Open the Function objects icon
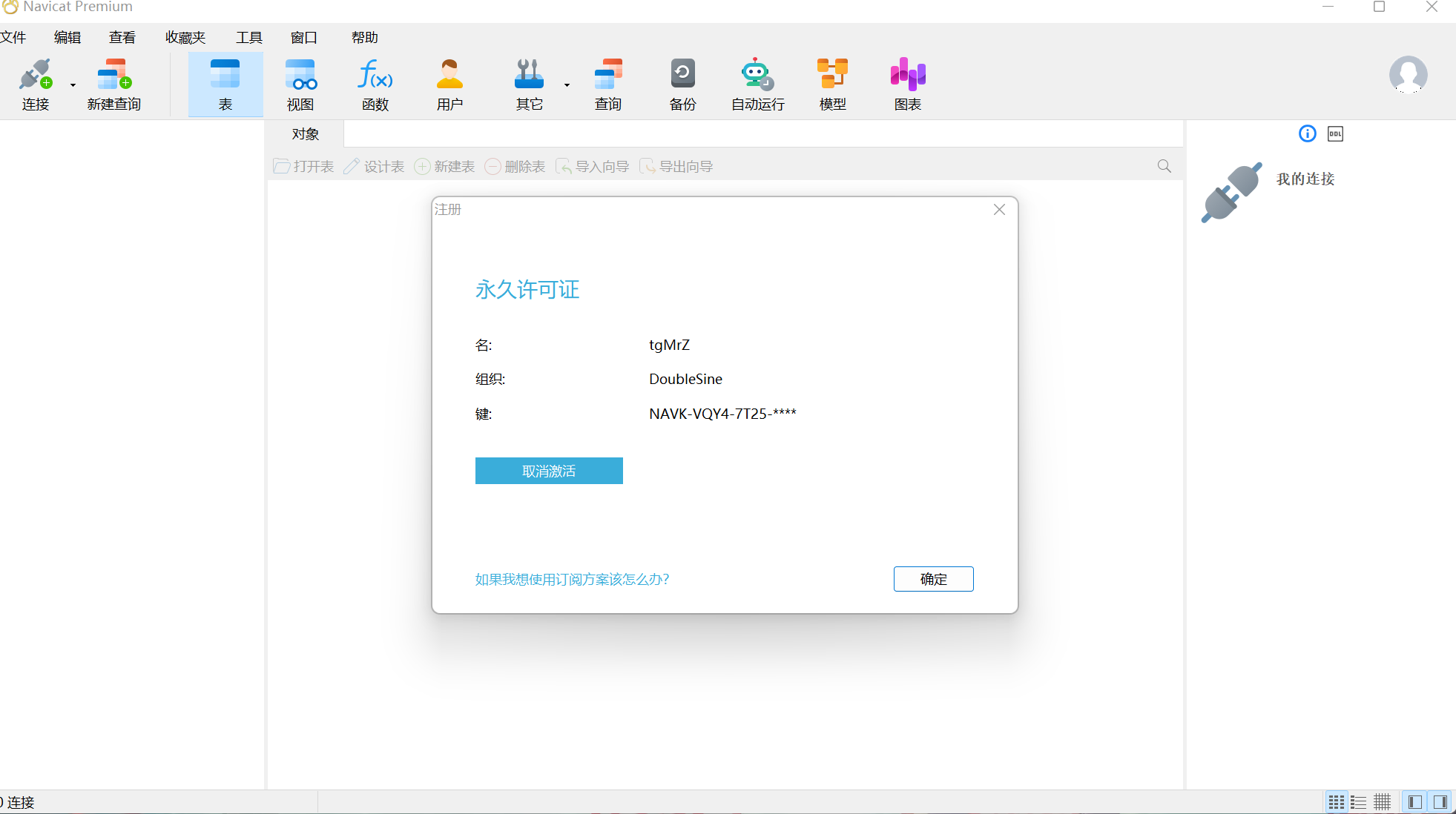The width and height of the screenshot is (1456, 814). pos(375,74)
